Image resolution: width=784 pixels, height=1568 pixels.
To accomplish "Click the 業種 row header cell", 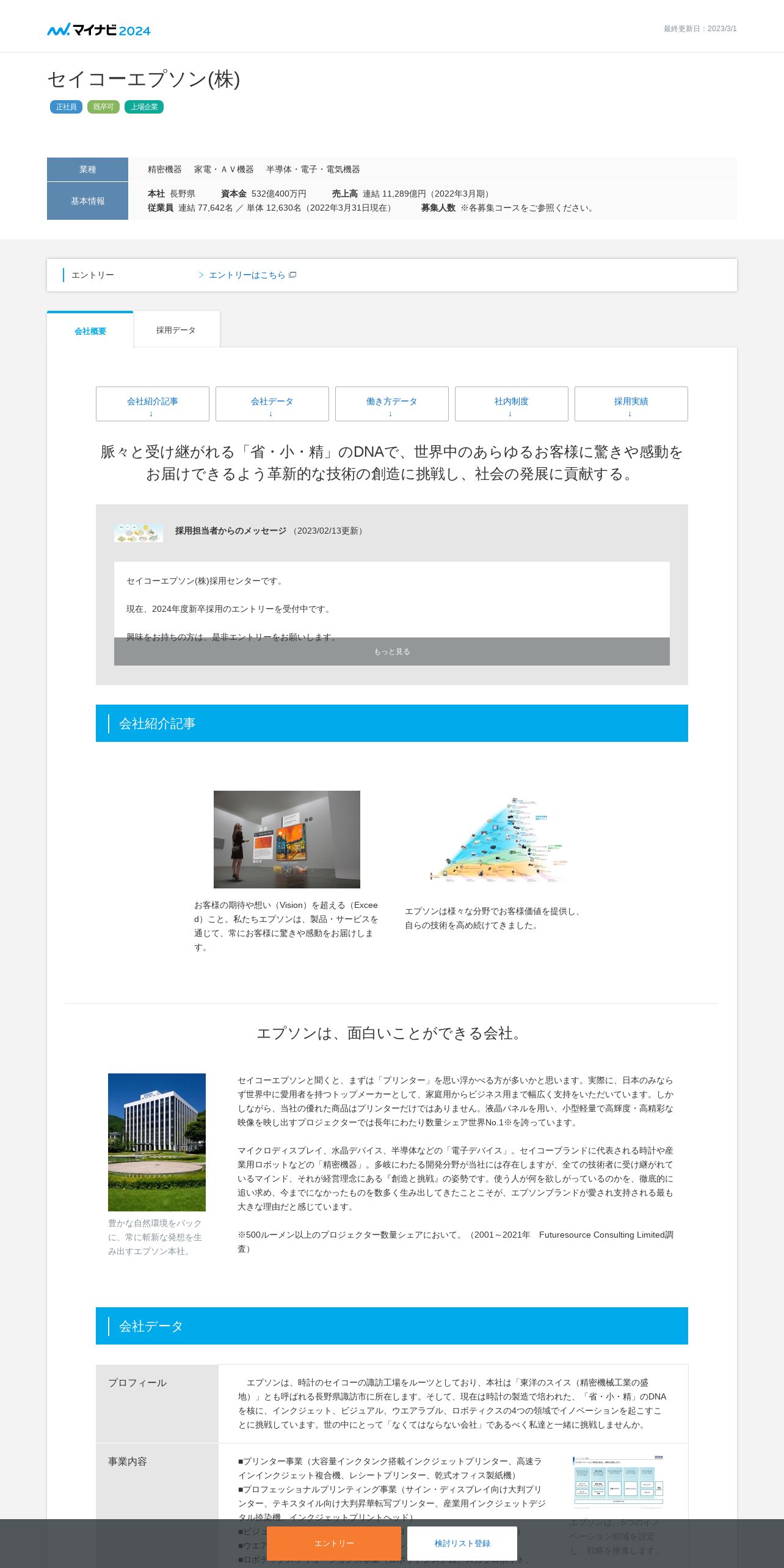I will click(x=87, y=169).
